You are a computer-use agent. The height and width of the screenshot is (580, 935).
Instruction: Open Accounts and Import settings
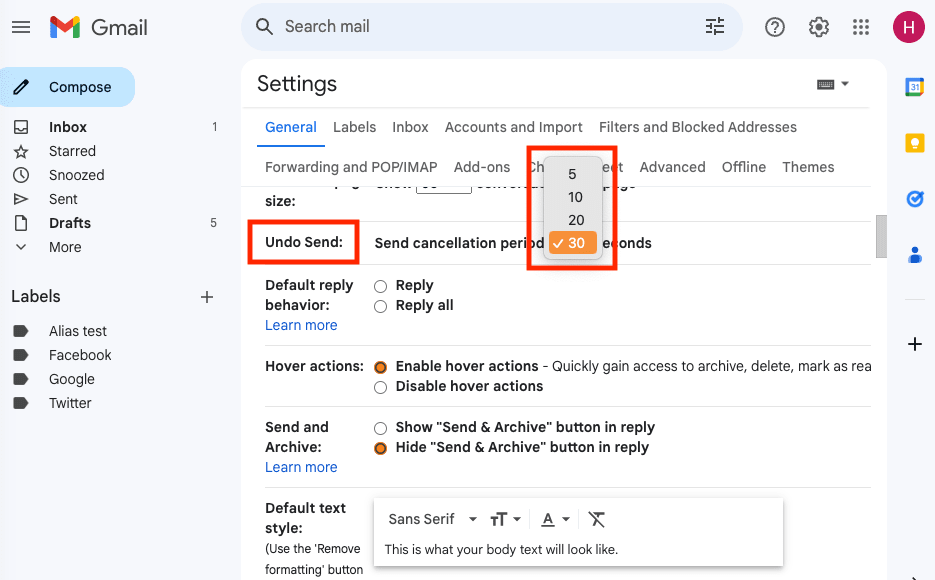tap(513, 127)
